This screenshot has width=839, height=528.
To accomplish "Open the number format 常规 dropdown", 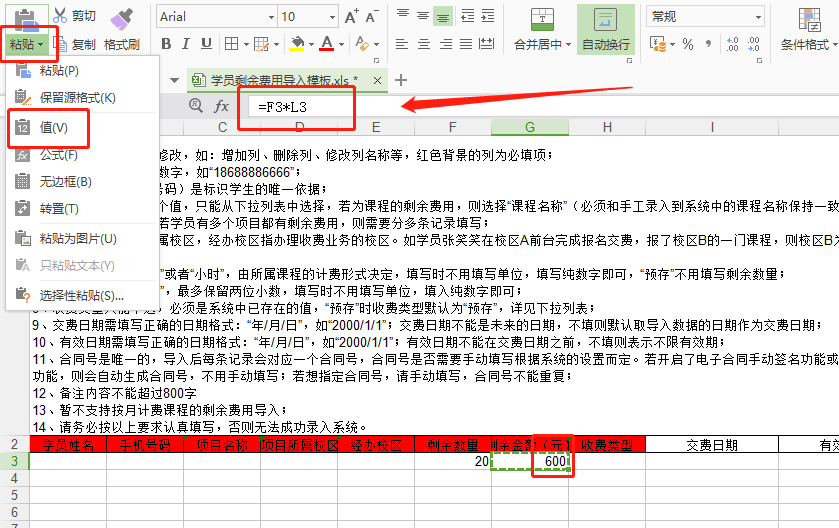I will (x=705, y=17).
